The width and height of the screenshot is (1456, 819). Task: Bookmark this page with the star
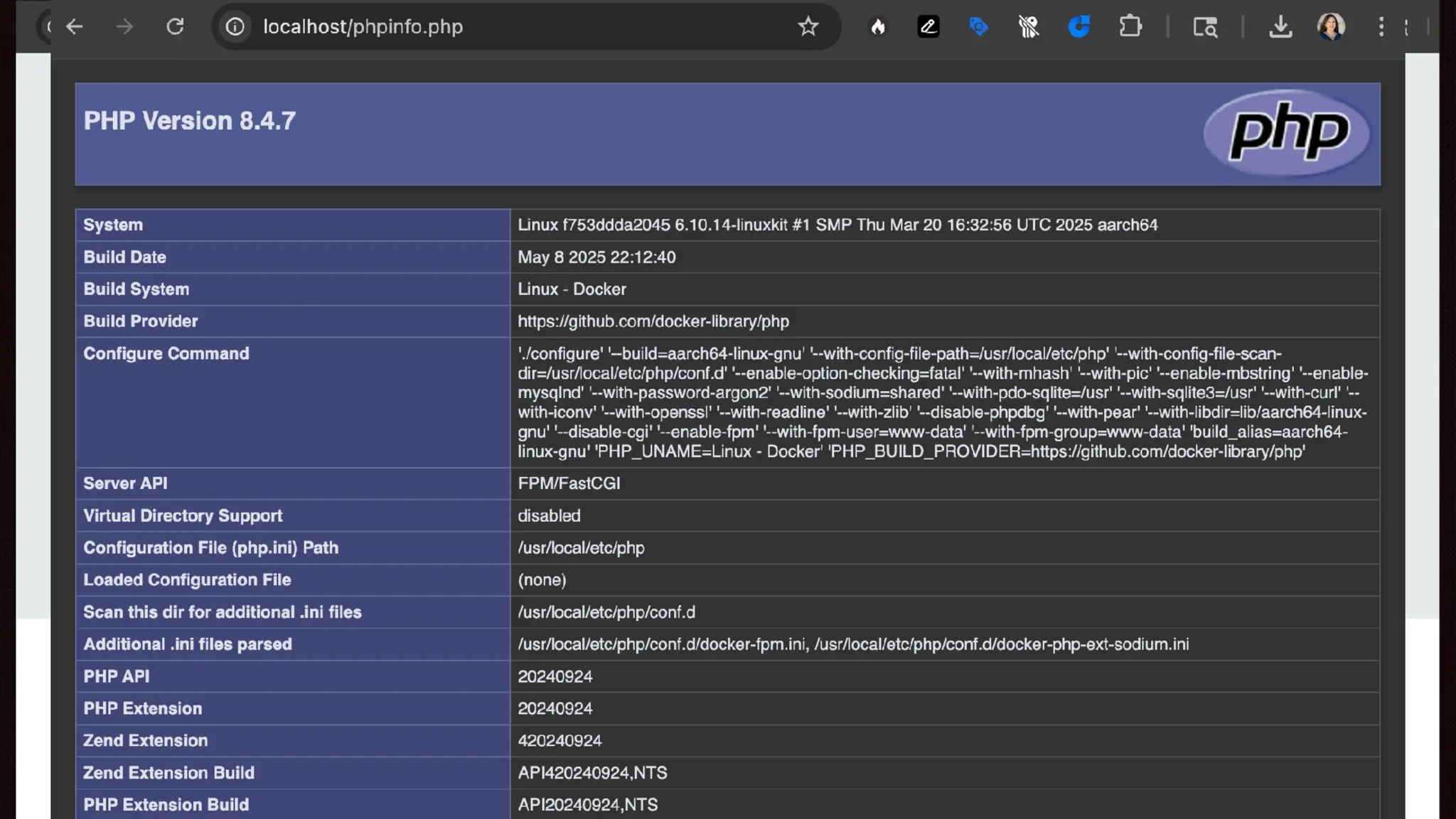pos(808,27)
